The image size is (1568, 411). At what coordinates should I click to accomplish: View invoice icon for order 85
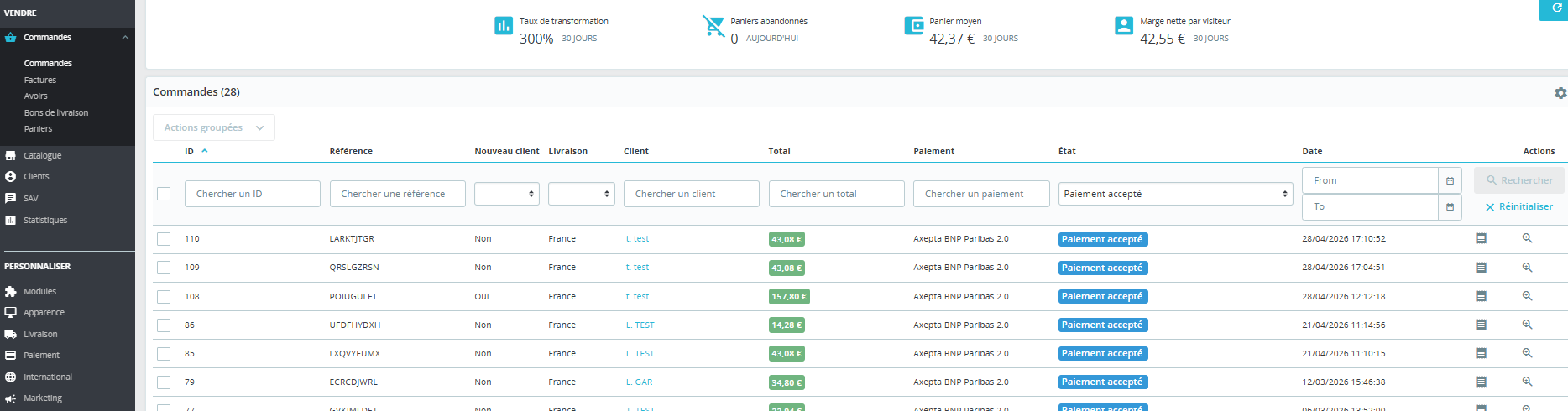click(x=1481, y=353)
